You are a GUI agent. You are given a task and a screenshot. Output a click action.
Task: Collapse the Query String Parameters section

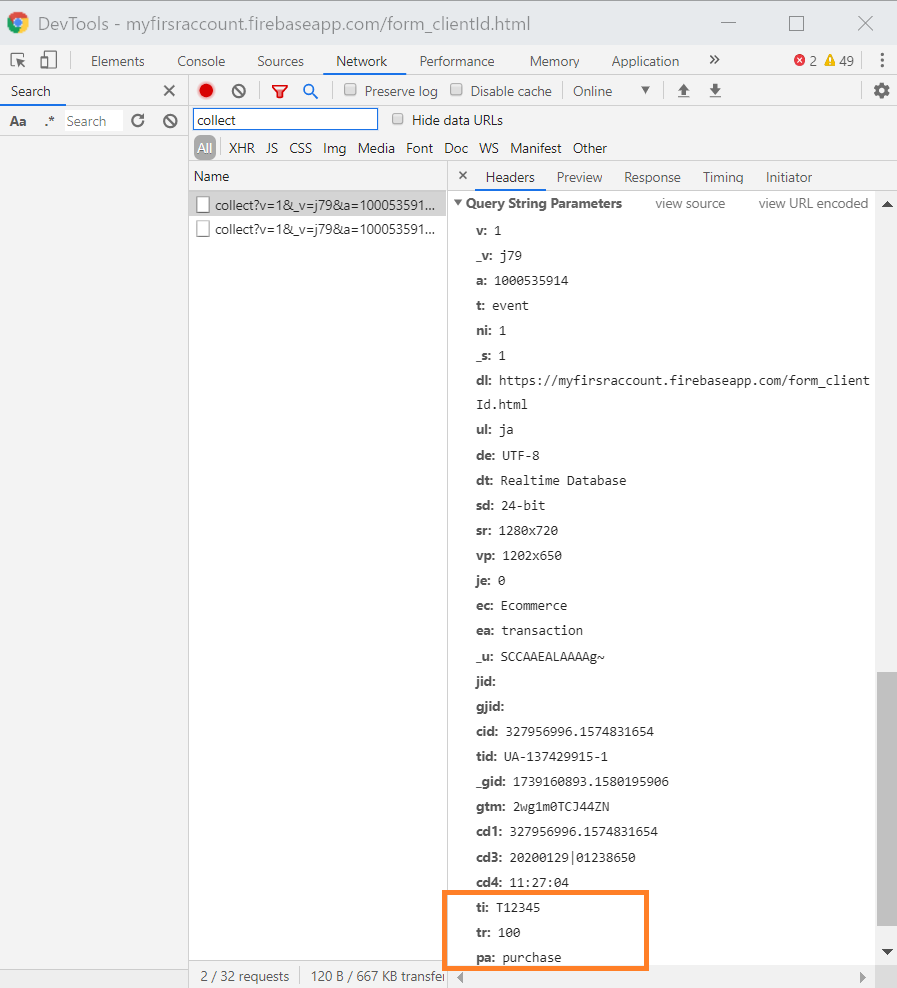pyautogui.click(x=459, y=203)
